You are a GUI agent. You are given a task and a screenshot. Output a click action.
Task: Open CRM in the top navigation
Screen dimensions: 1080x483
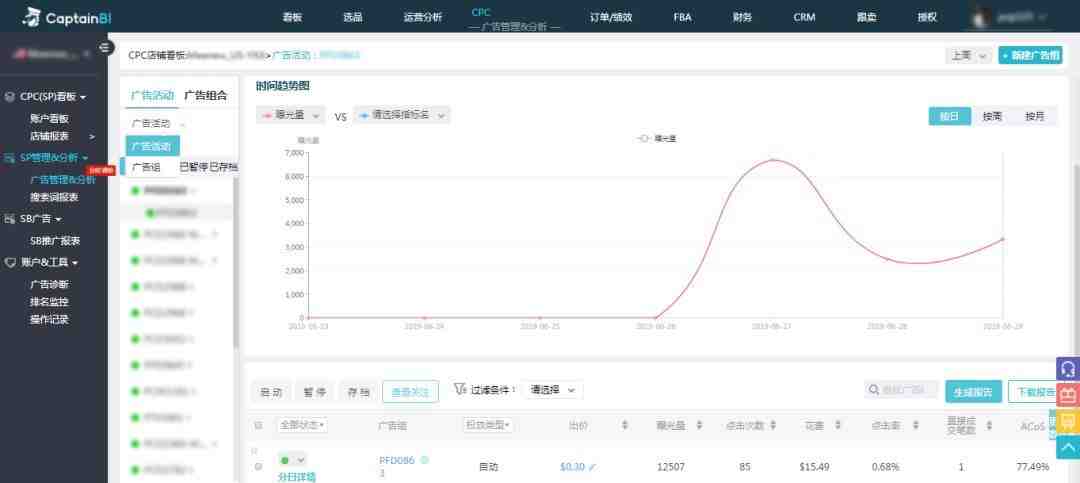coord(804,17)
